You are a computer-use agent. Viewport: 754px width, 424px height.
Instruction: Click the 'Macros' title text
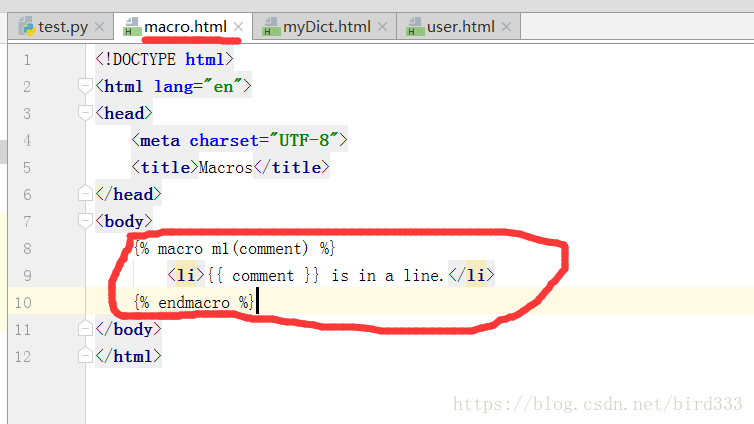pyautogui.click(x=226, y=168)
